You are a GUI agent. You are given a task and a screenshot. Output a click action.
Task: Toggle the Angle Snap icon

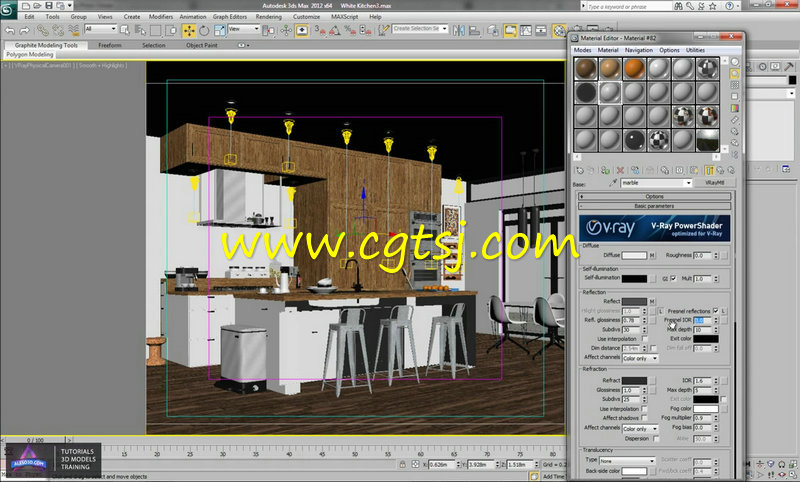pyautogui.click(x=335, y=31)
